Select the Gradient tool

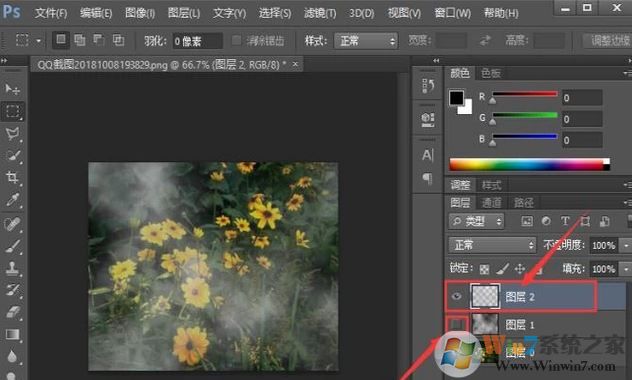[x=12, y=334]
